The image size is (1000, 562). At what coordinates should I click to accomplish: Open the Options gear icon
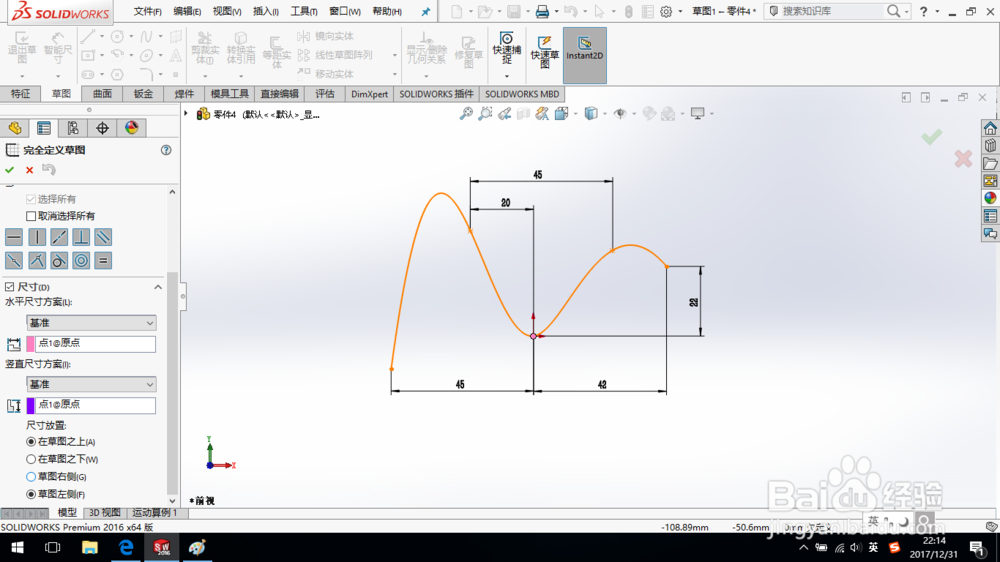click(x=666, y=11)
